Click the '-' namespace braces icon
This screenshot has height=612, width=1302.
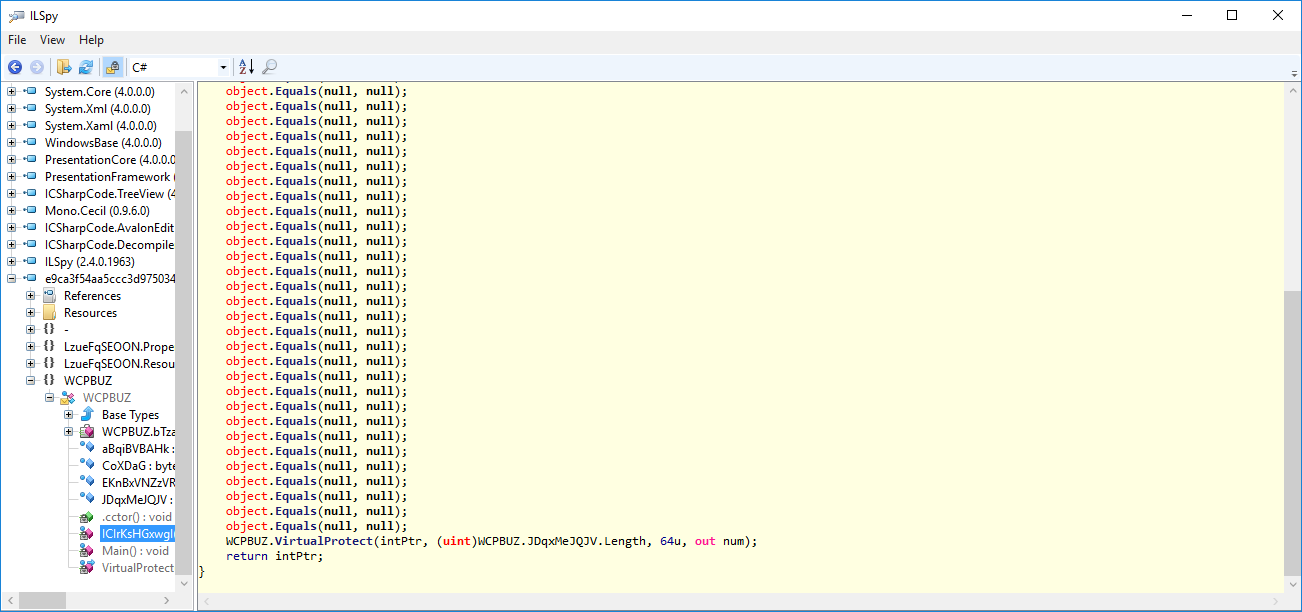pos(49,330)
